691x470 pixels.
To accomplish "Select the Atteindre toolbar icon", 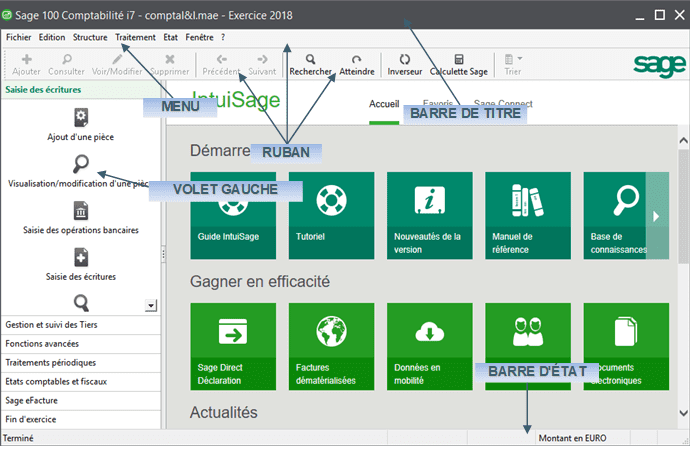I will [356, 60].
